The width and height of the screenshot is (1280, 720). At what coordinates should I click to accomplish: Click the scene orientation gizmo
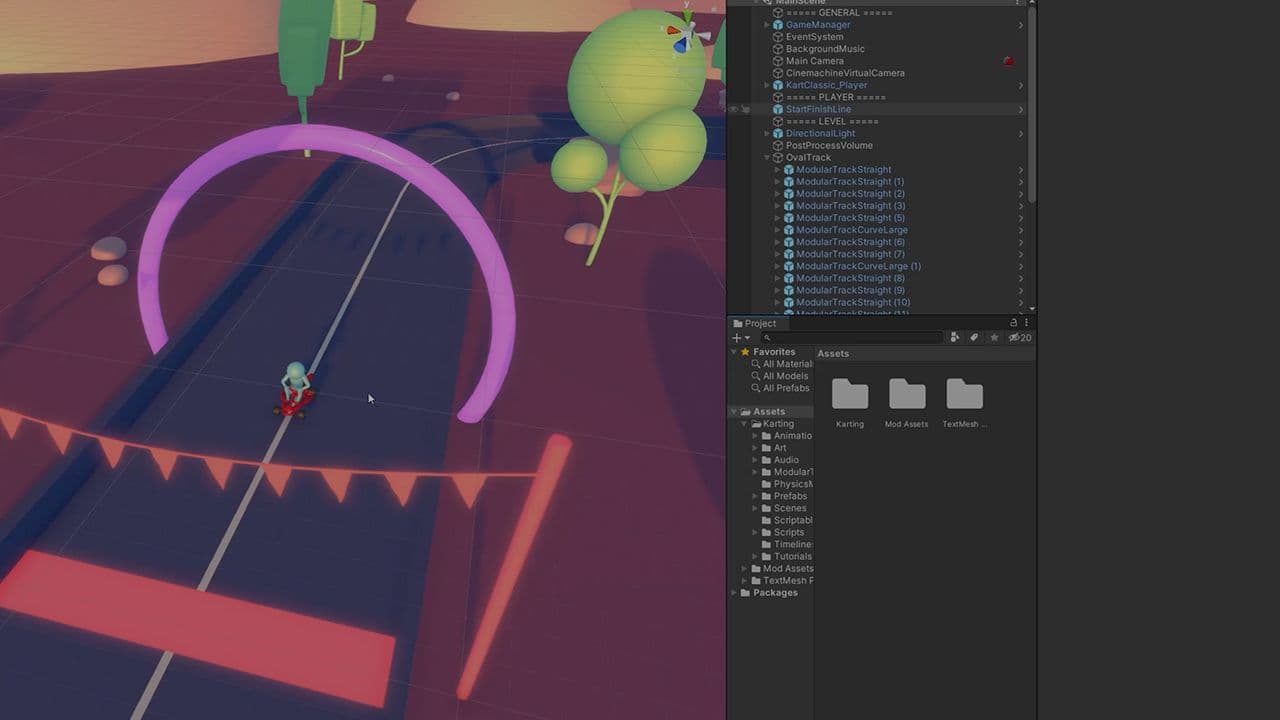[x=686, y=35]
